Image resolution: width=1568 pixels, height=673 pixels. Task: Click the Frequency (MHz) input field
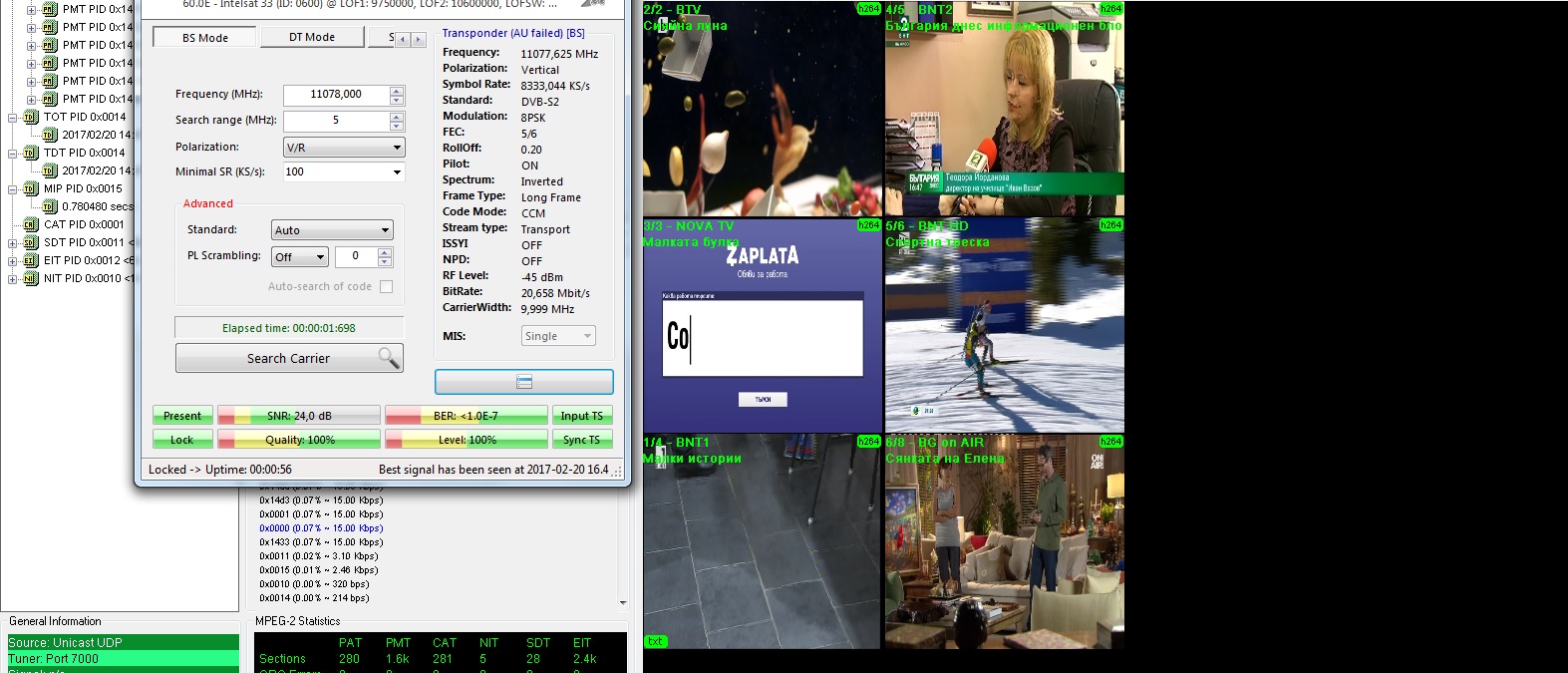pyautogui.click(x=336, y=95)
